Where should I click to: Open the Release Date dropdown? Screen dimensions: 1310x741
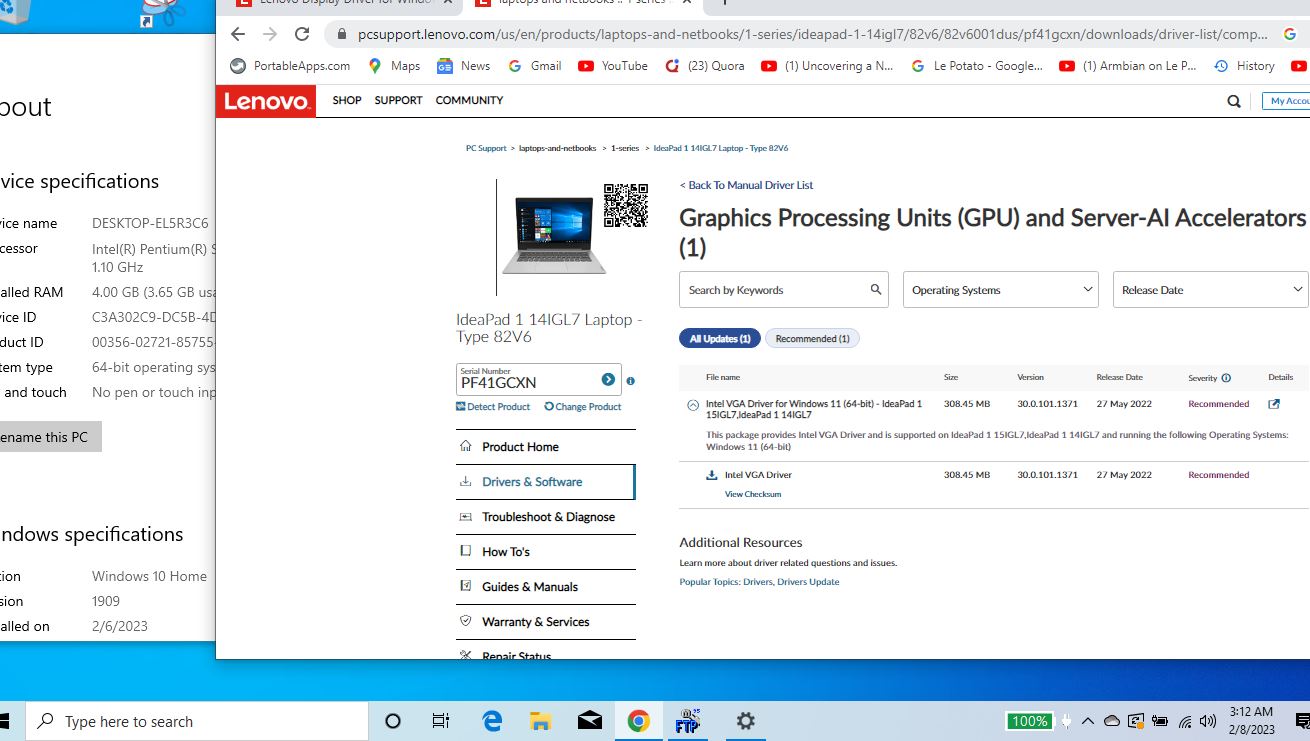(x=1211, y=290)
